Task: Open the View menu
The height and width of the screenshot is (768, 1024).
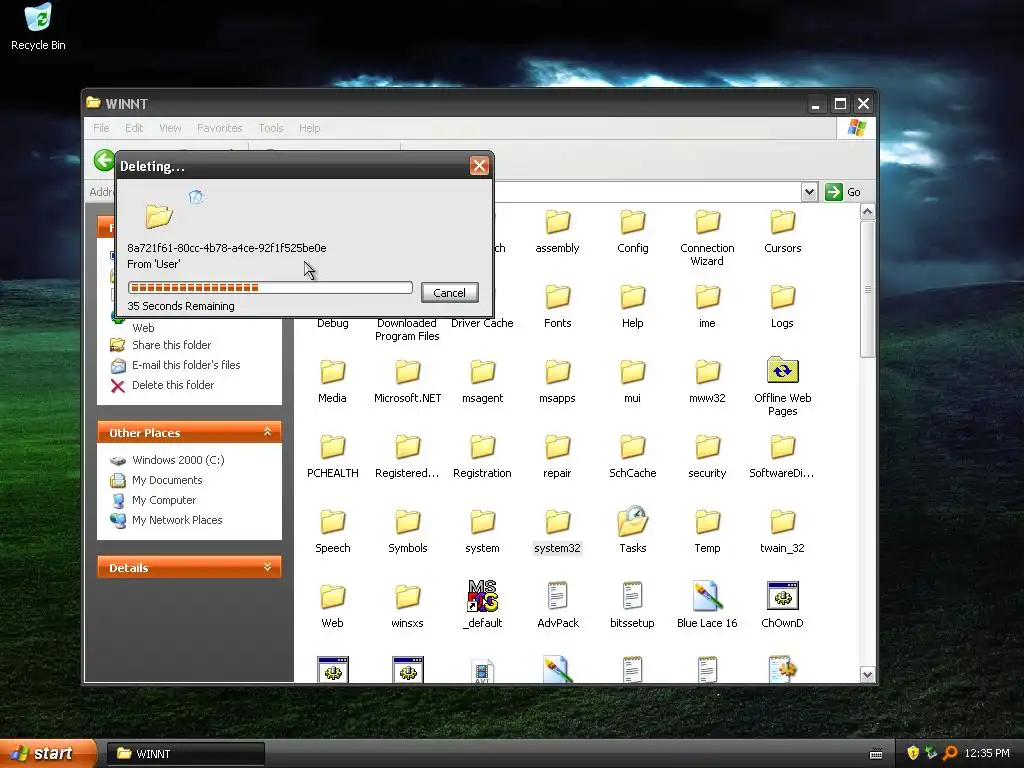Action: click(x=170, y=128)
